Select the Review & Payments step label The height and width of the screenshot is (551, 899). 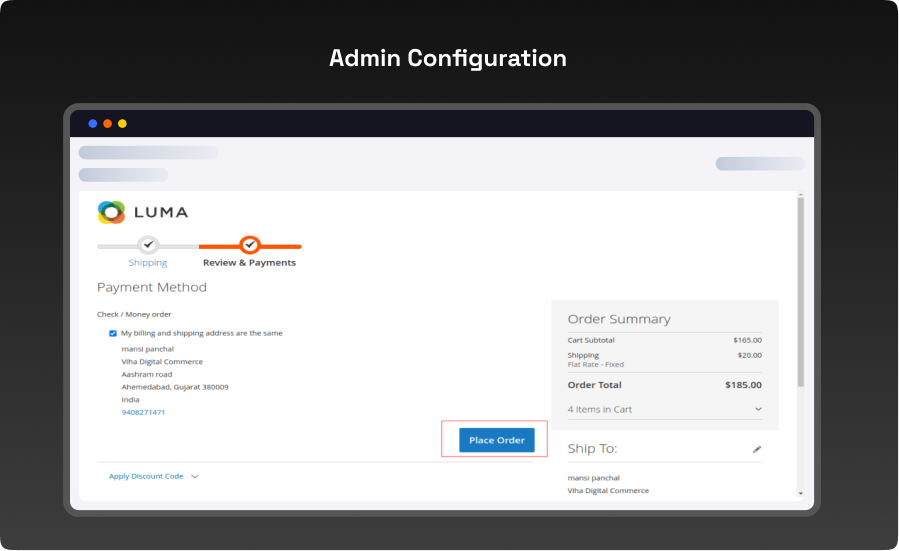[249, 263]
